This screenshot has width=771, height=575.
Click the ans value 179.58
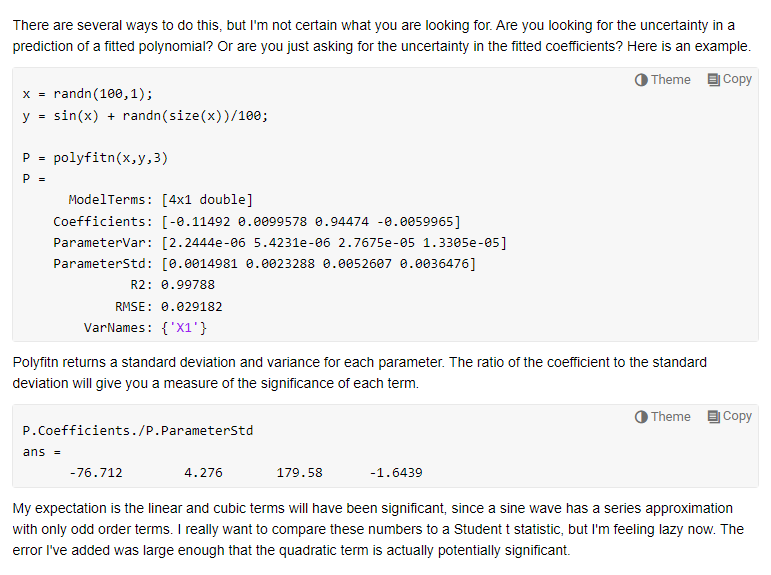(299, 472)
